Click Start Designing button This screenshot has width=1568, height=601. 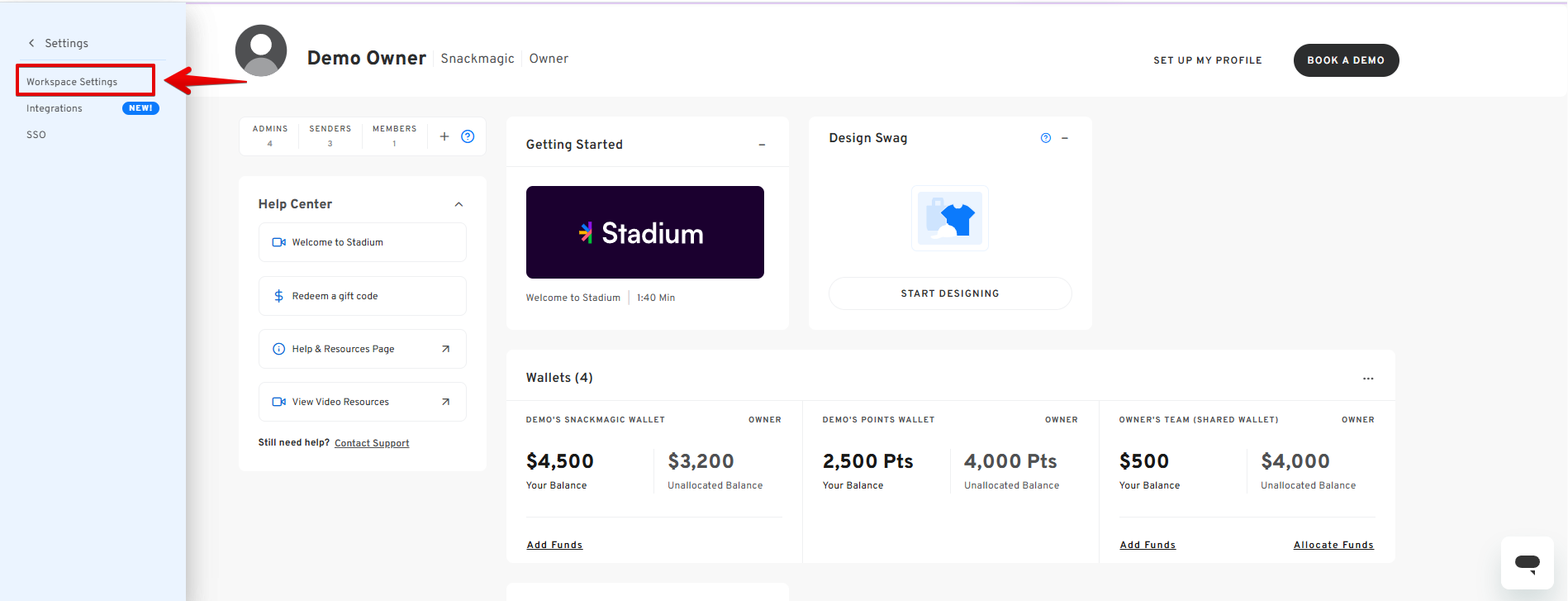click(950, 293)
